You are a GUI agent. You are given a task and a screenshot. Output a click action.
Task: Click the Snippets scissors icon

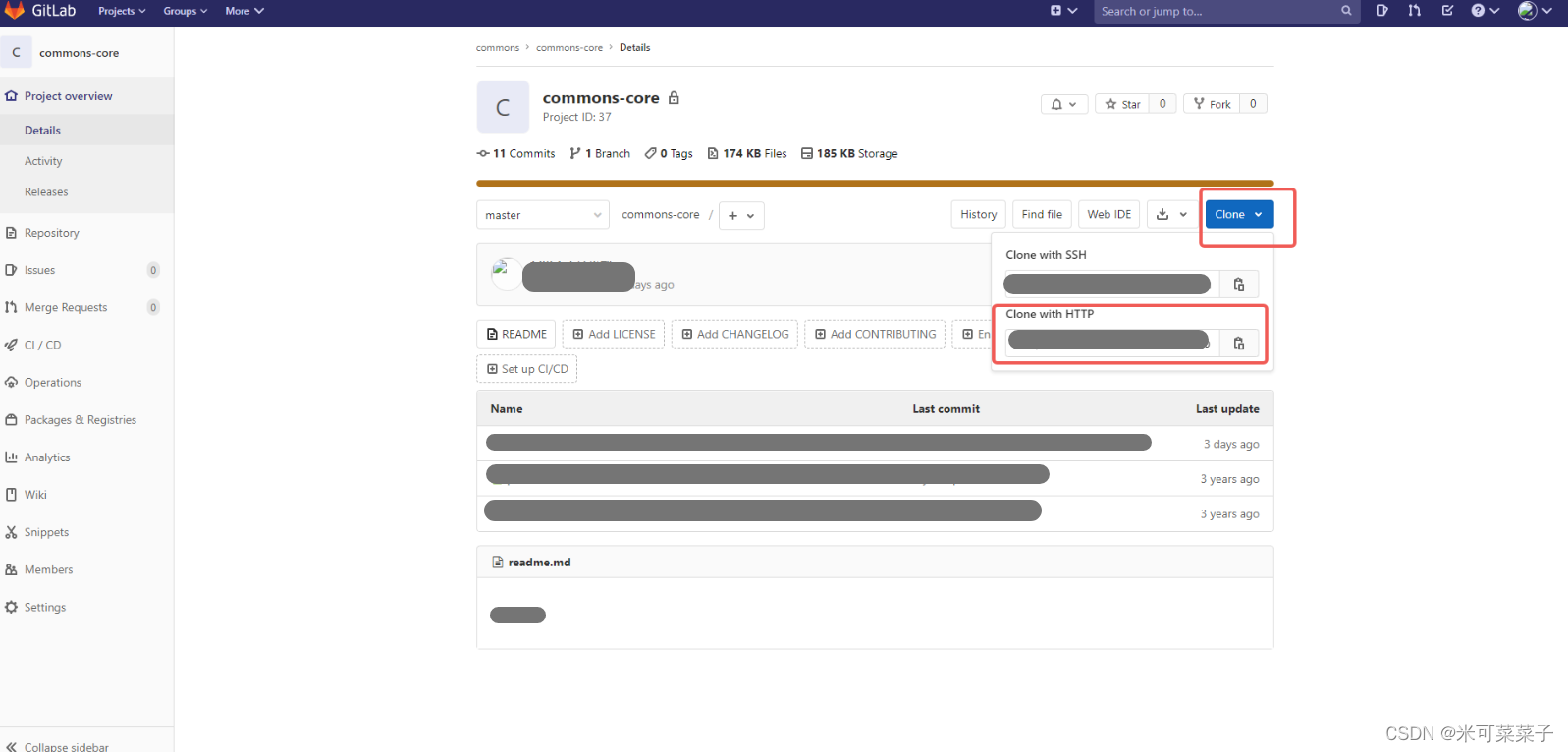[x=11, y=532]
